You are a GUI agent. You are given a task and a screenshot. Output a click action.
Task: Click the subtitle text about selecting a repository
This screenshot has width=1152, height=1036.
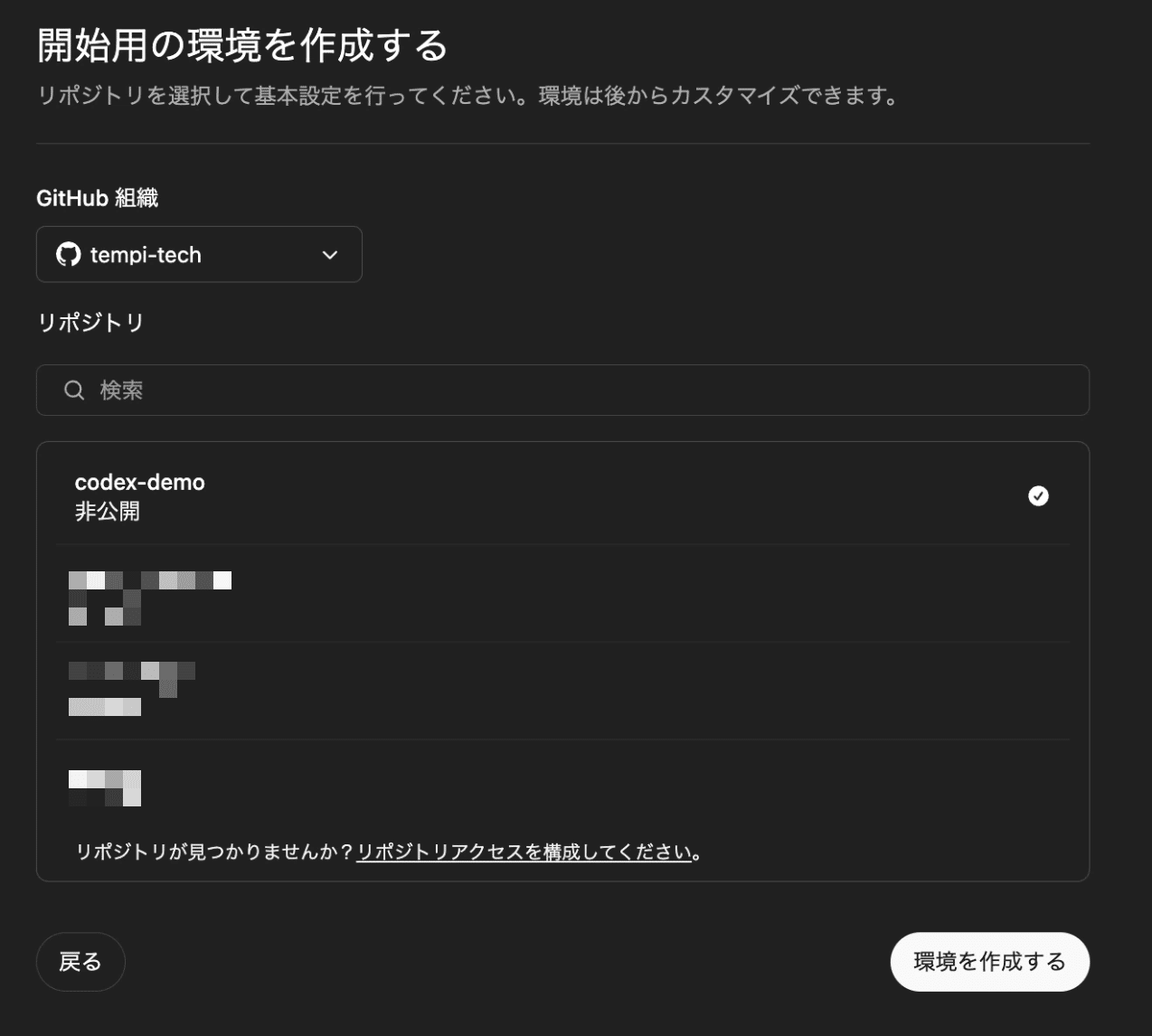point(468,96)
